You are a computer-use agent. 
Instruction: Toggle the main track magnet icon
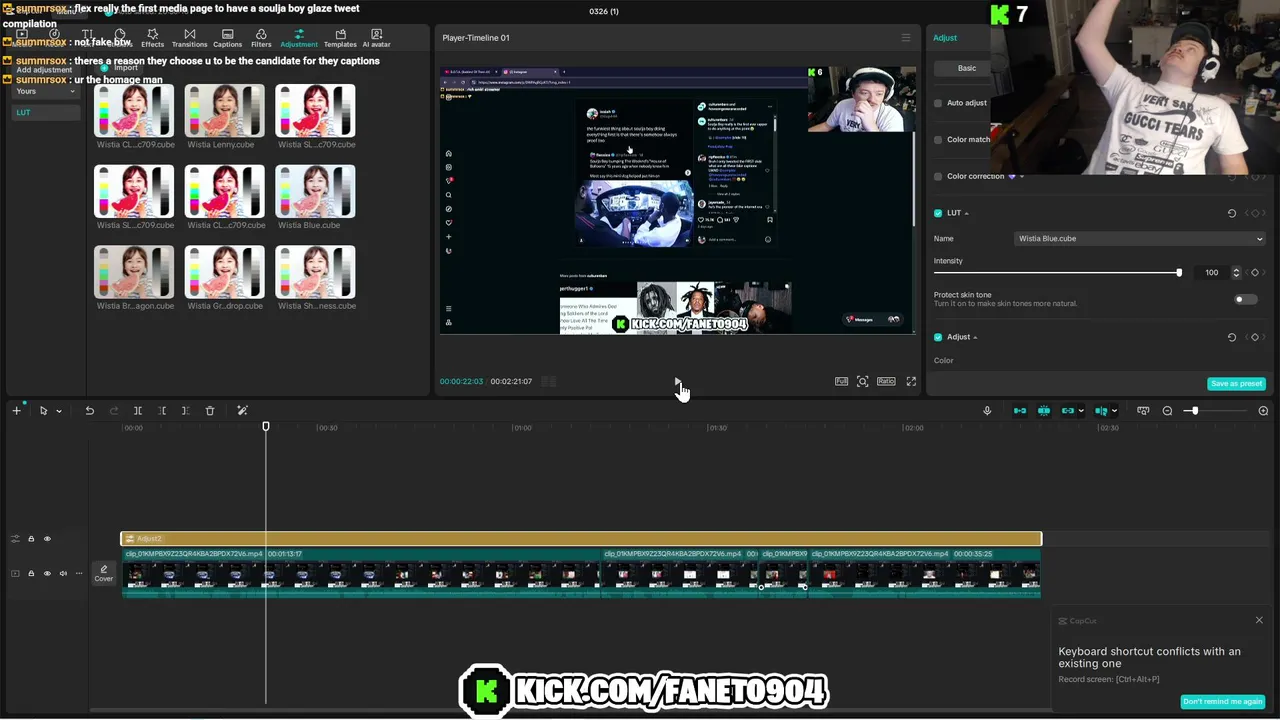pyautogui.click(x=1020, y=411)
